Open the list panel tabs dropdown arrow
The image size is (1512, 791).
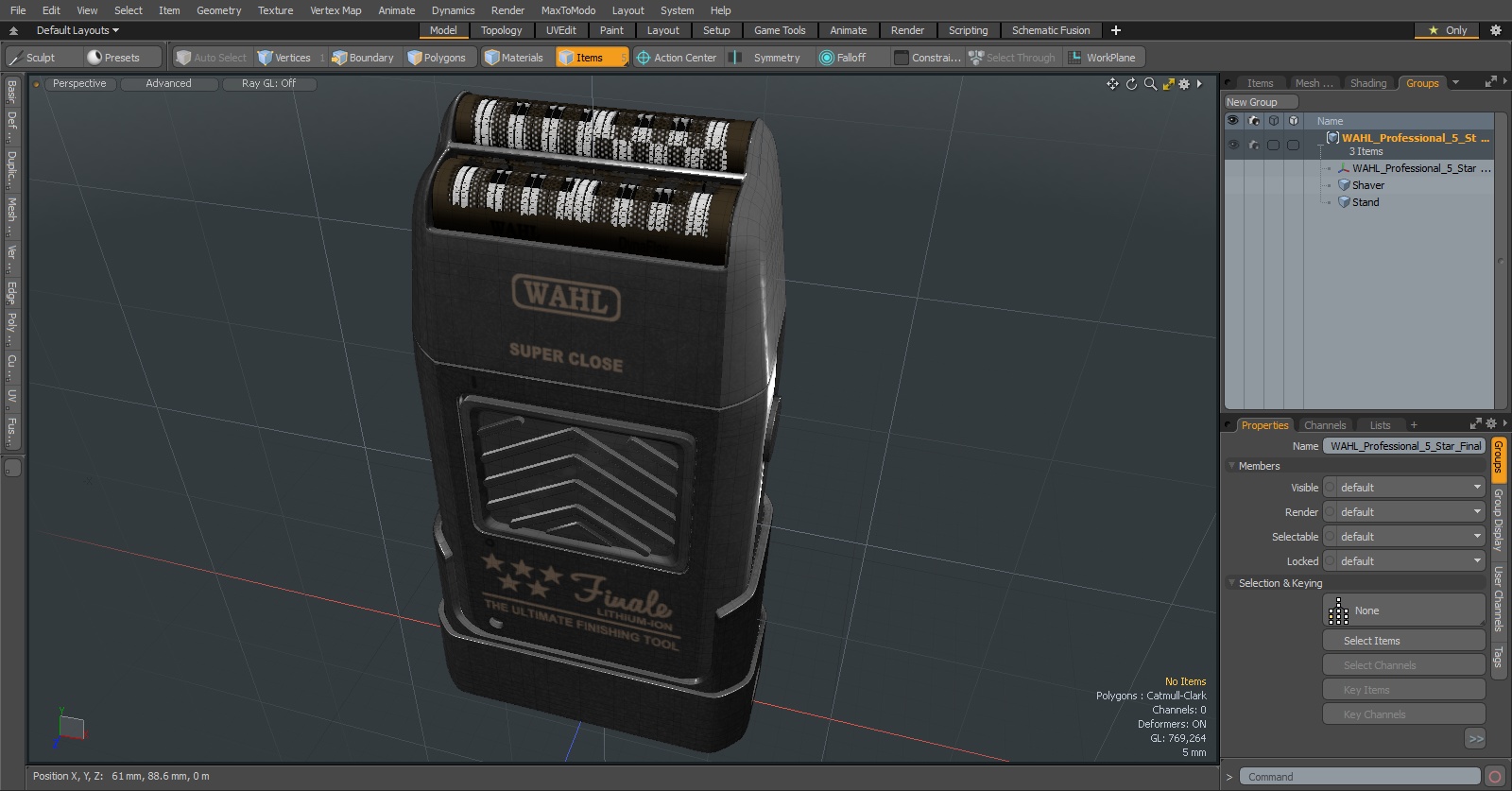pyautogui.click(x=1455, y=82)
